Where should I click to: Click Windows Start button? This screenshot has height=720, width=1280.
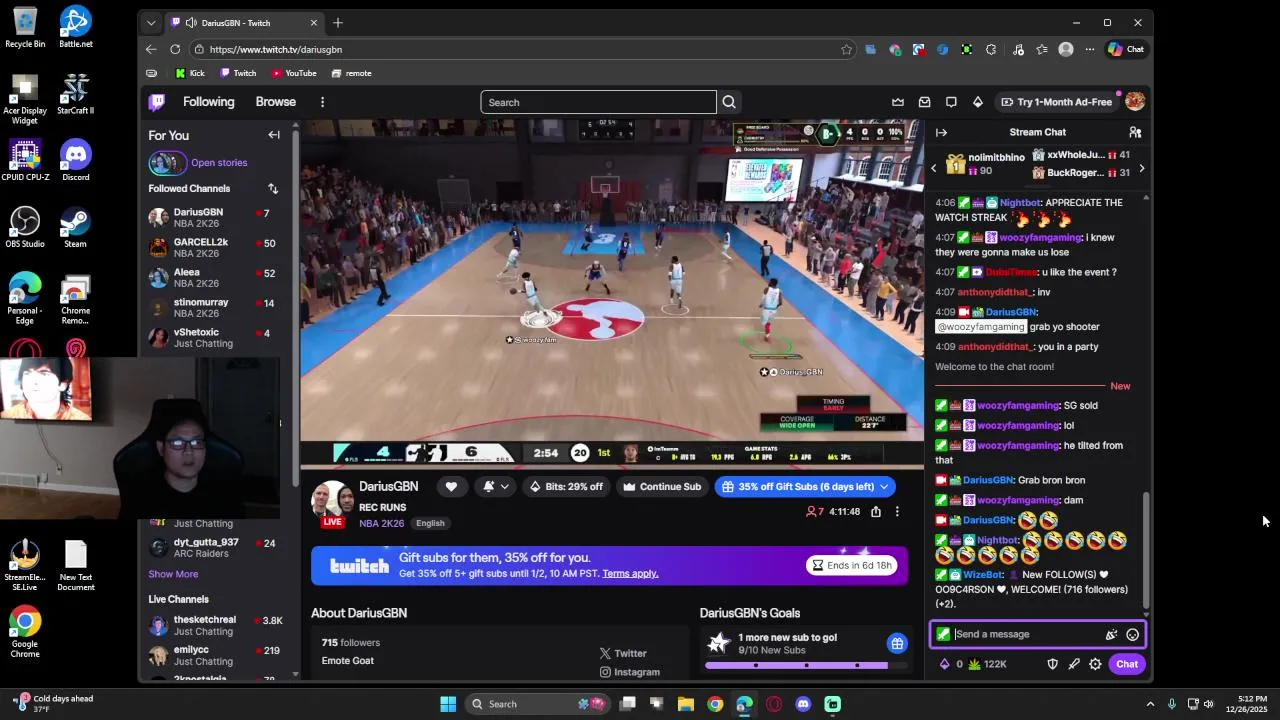448,704
